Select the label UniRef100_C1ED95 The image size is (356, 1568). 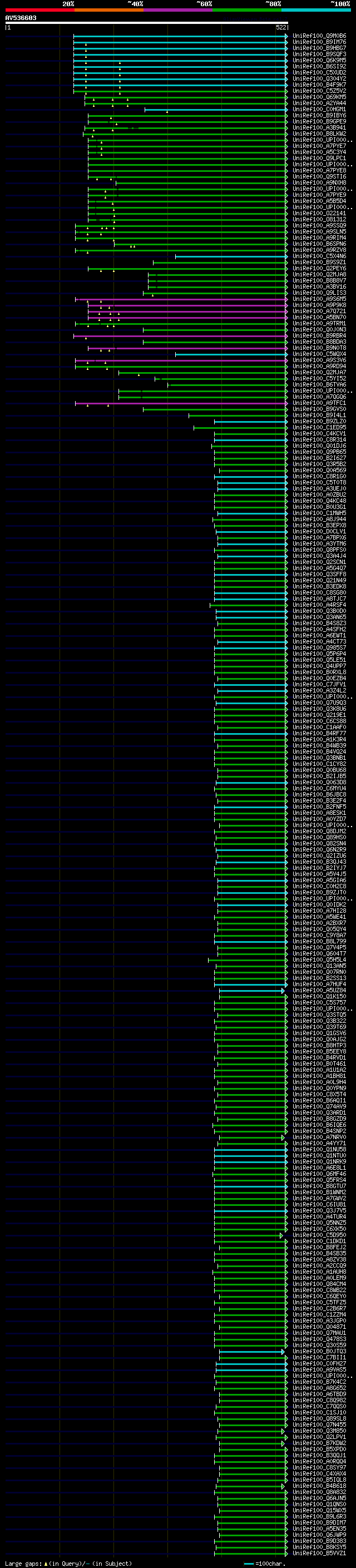pyautogui.click(x=319, y=427)
